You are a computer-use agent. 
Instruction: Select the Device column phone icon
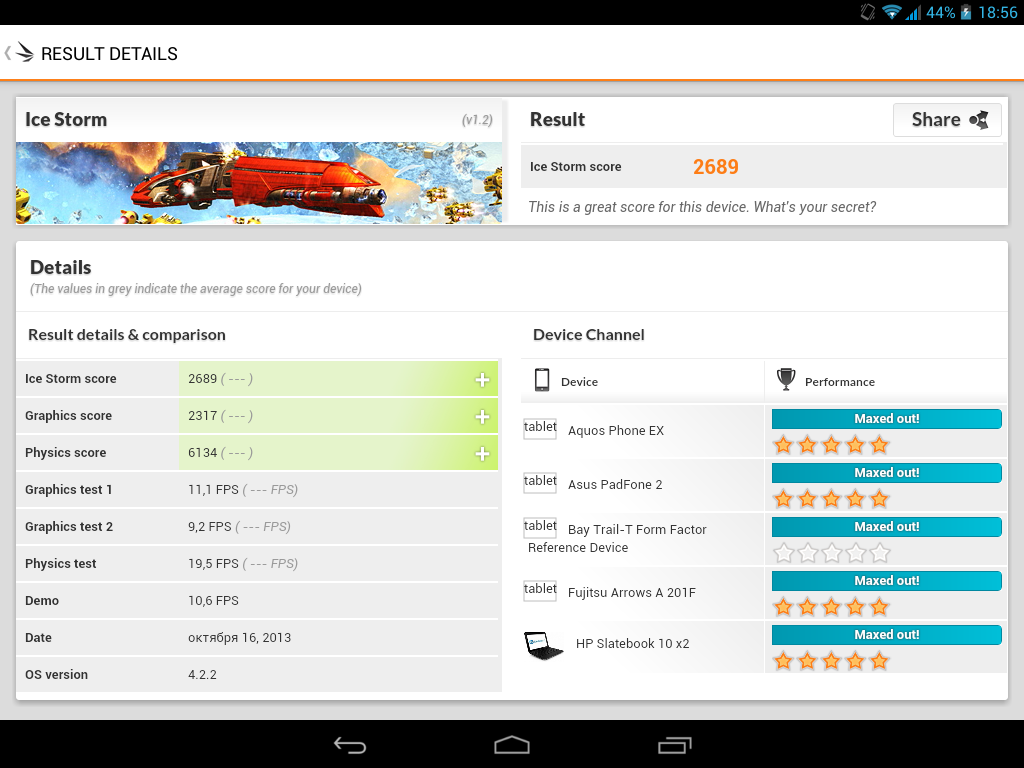tap(541, 380)
